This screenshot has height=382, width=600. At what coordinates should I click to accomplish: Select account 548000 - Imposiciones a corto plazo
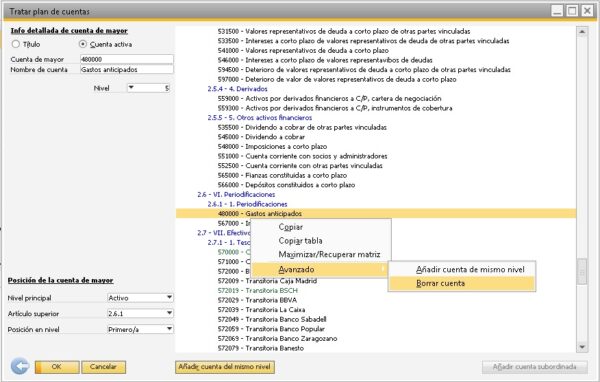tap(272, 146)
